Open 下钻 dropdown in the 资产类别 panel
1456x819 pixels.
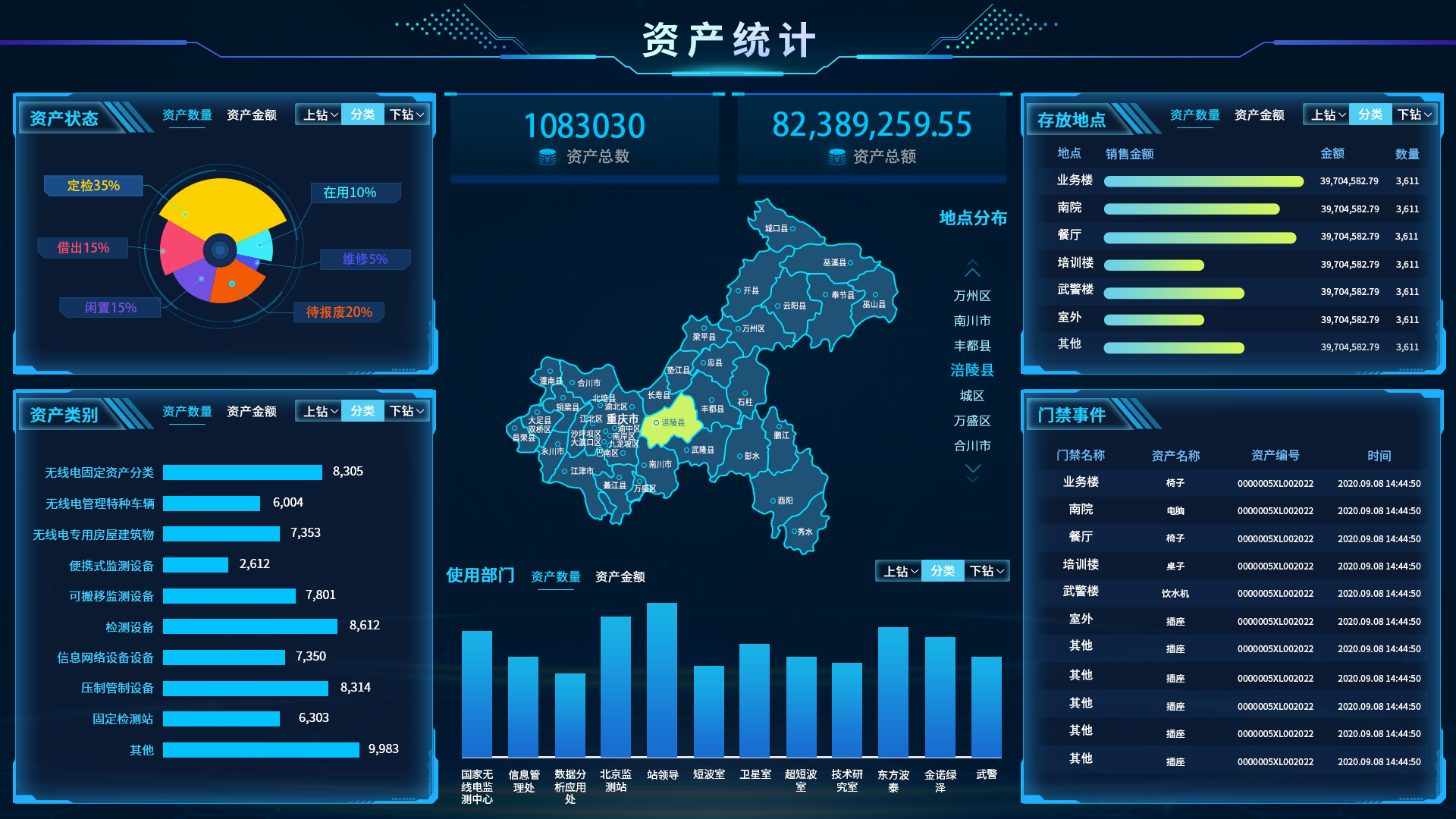[406, 411]
